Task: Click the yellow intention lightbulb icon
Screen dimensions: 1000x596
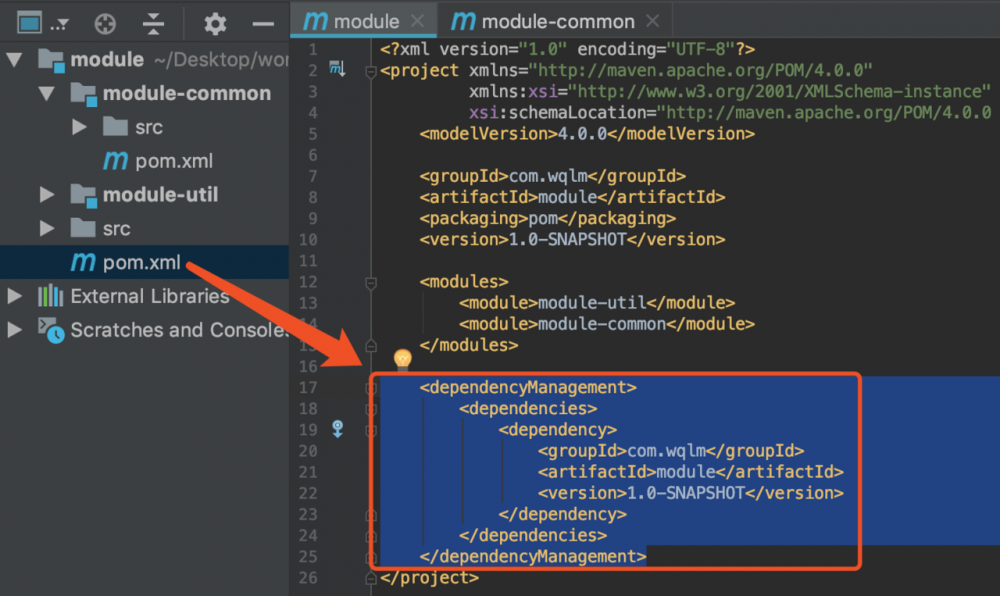Action: click(402, 359)
